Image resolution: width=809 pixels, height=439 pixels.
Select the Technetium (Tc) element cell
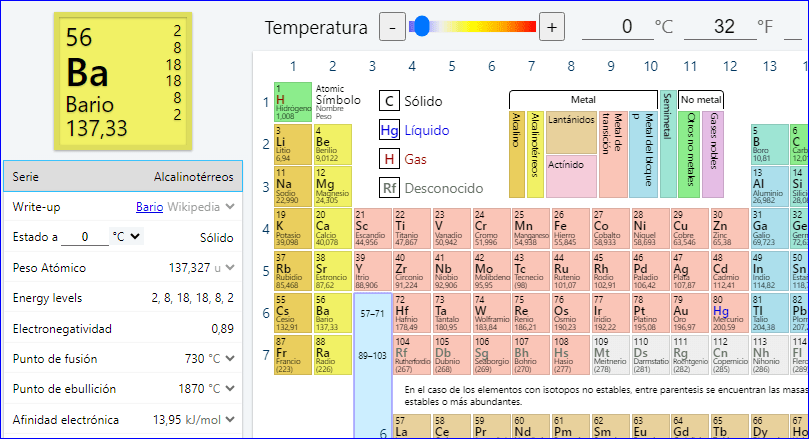pyautogui.click(x=531, y=270)
